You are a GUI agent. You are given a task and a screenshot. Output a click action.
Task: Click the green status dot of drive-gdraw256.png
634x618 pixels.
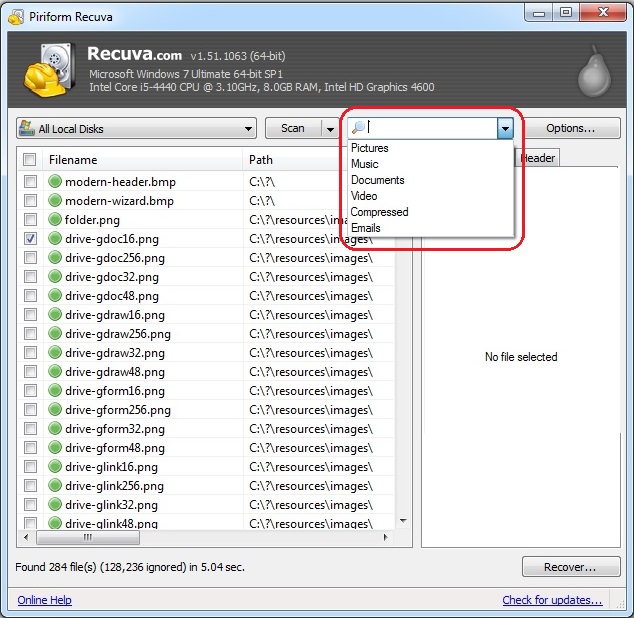pyautogui.click(x=55, y=333)
